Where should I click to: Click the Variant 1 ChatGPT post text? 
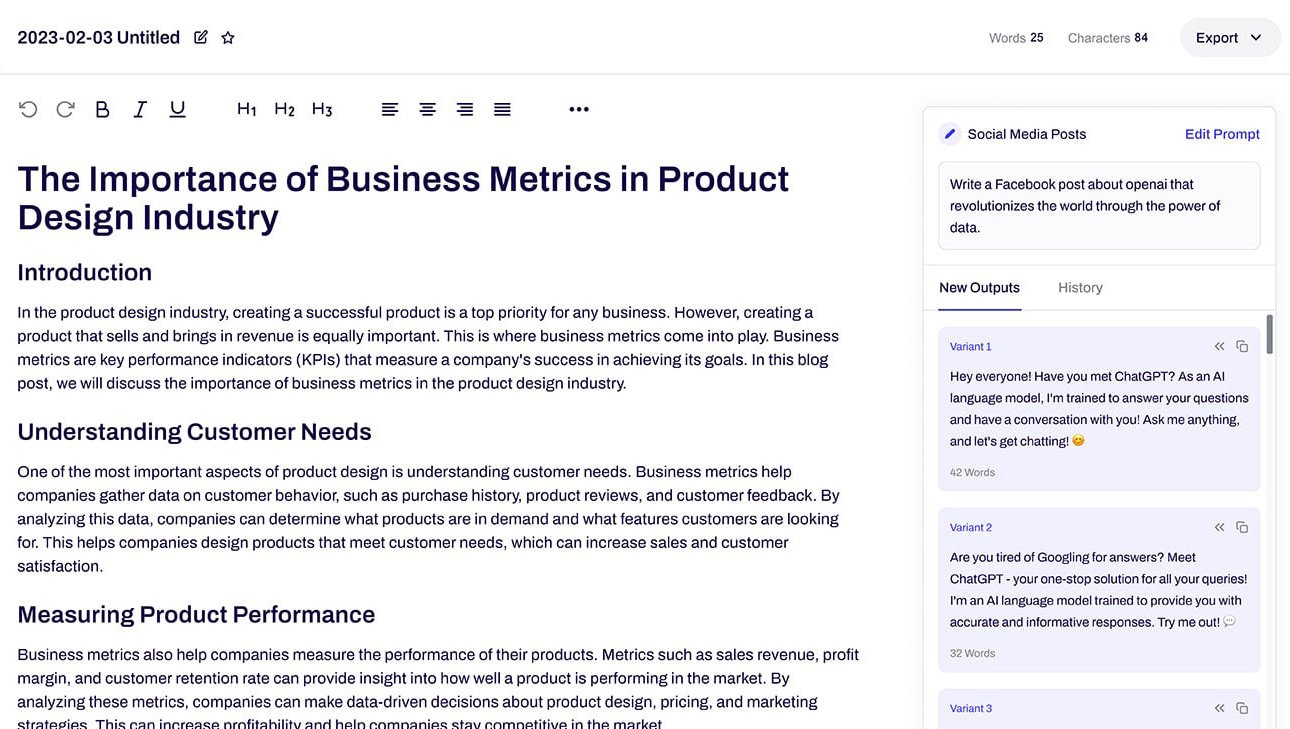pos(1099,409)
